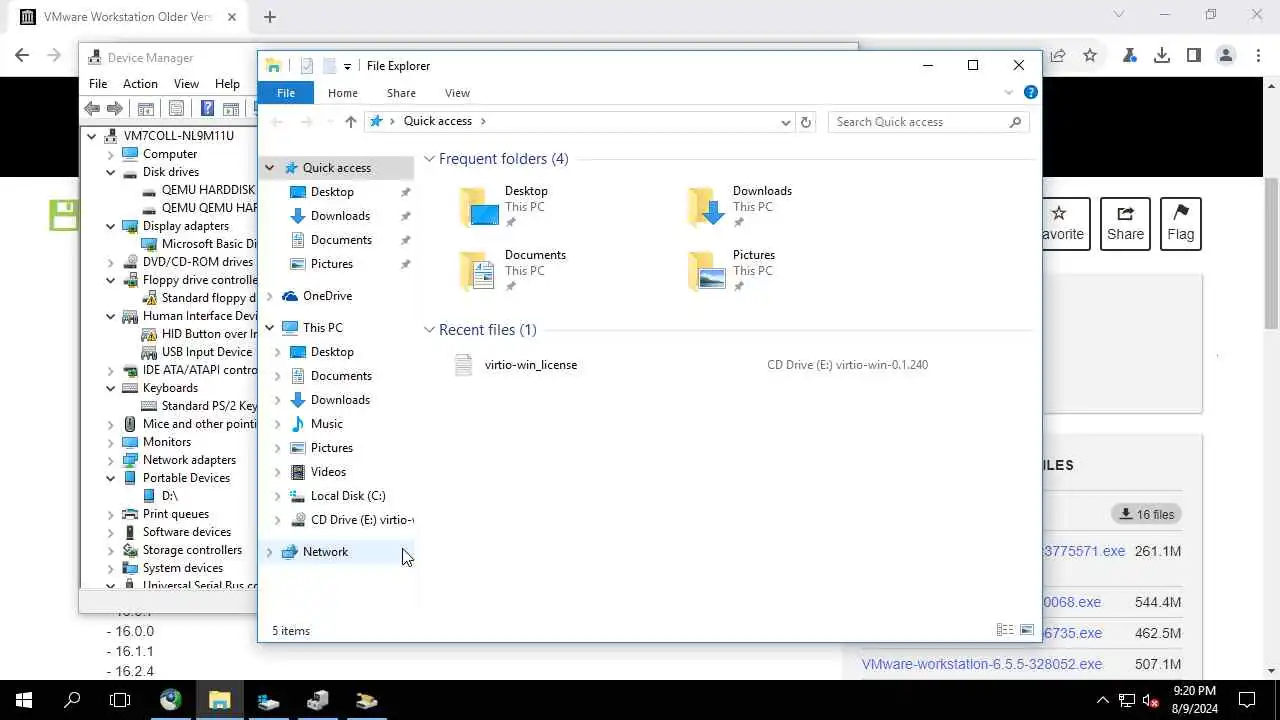
Task: Switch to Details view in File Explorer
Action: coord(1004,630)
